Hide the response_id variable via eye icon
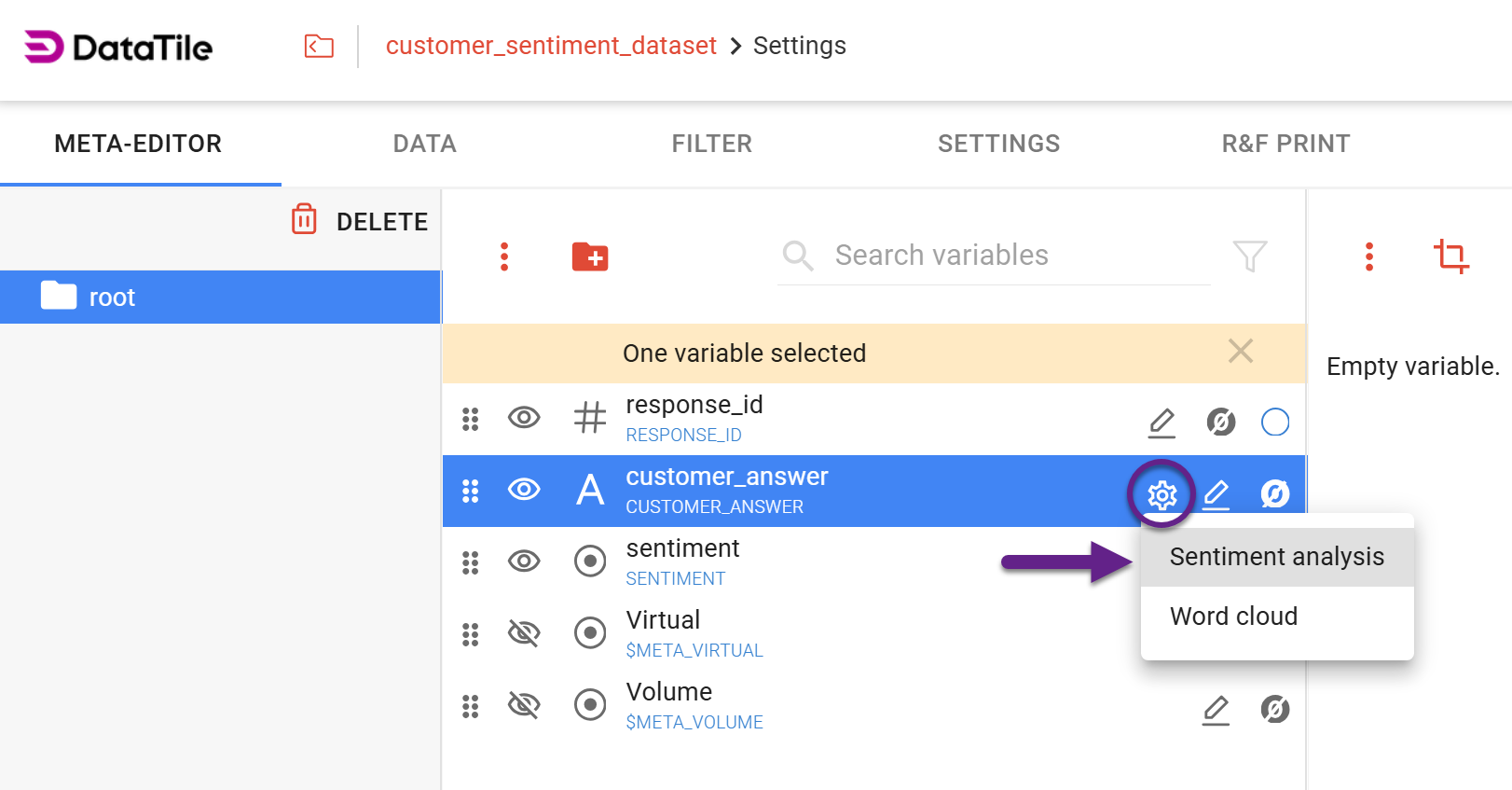 [x=524, y=418]
